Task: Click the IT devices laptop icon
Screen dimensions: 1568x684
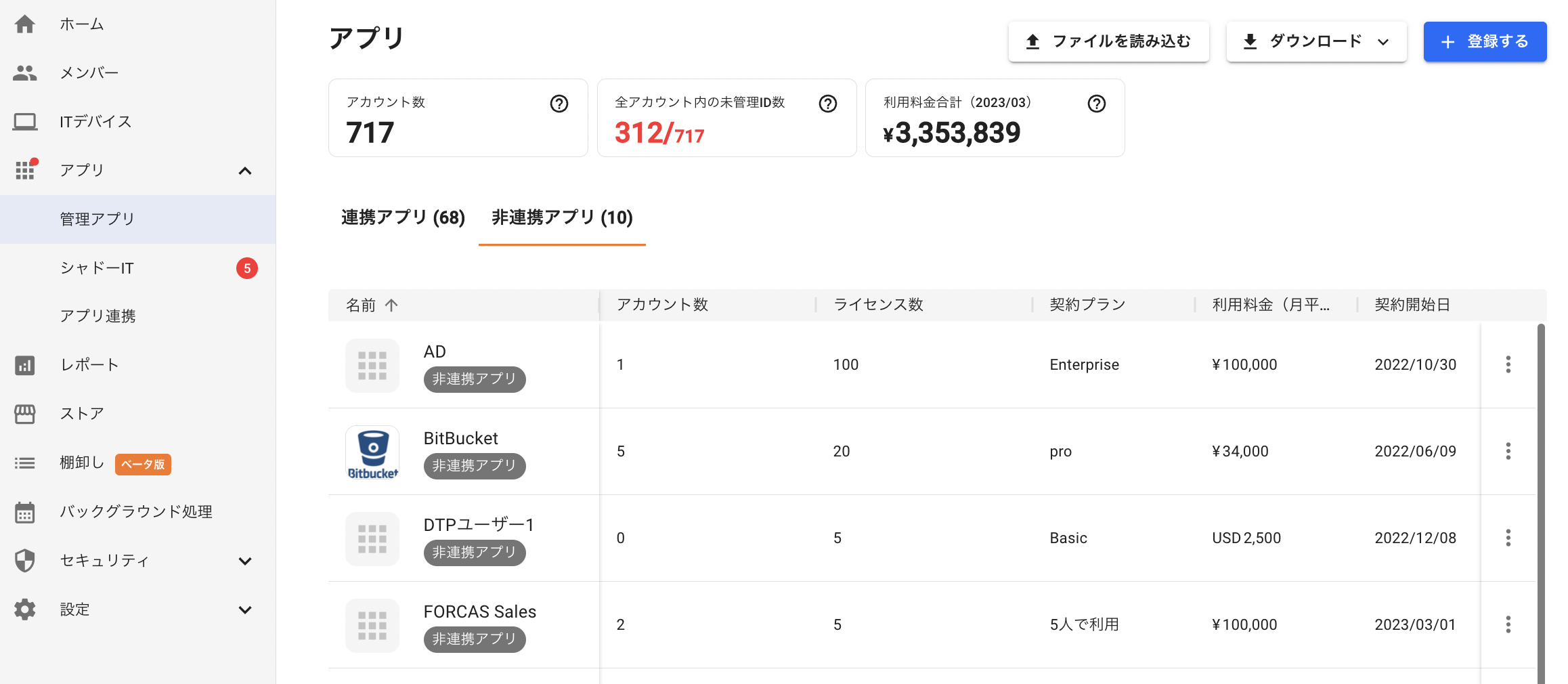Action: 25,122
